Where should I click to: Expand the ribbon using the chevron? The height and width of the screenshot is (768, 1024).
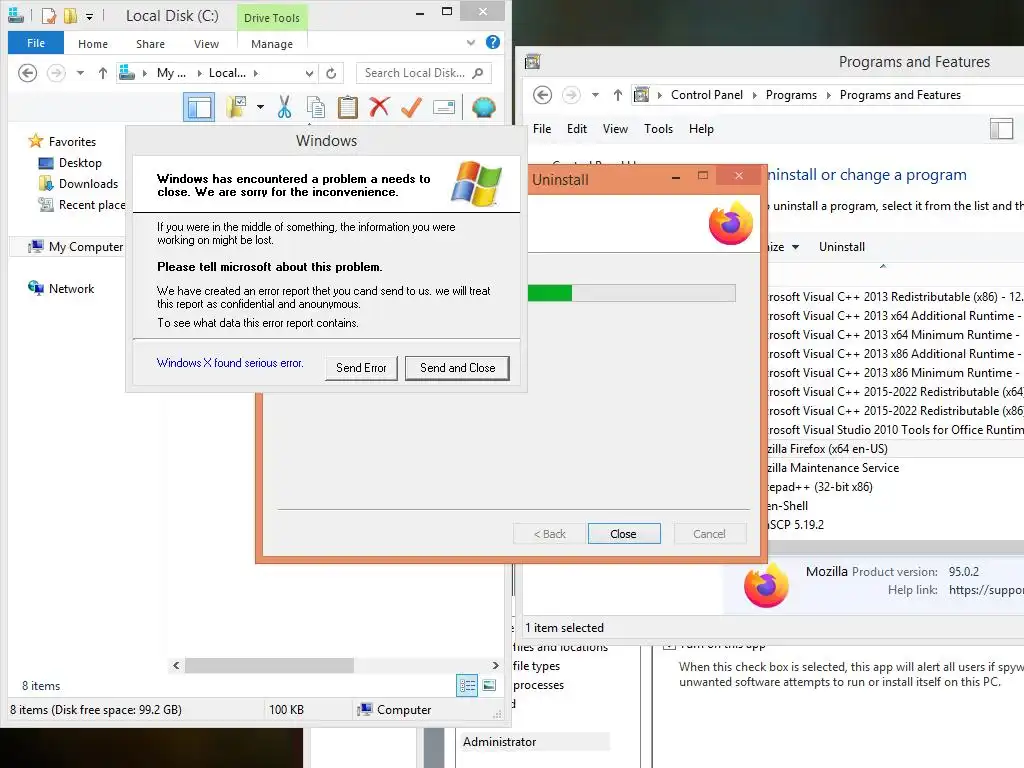point(471,43)
